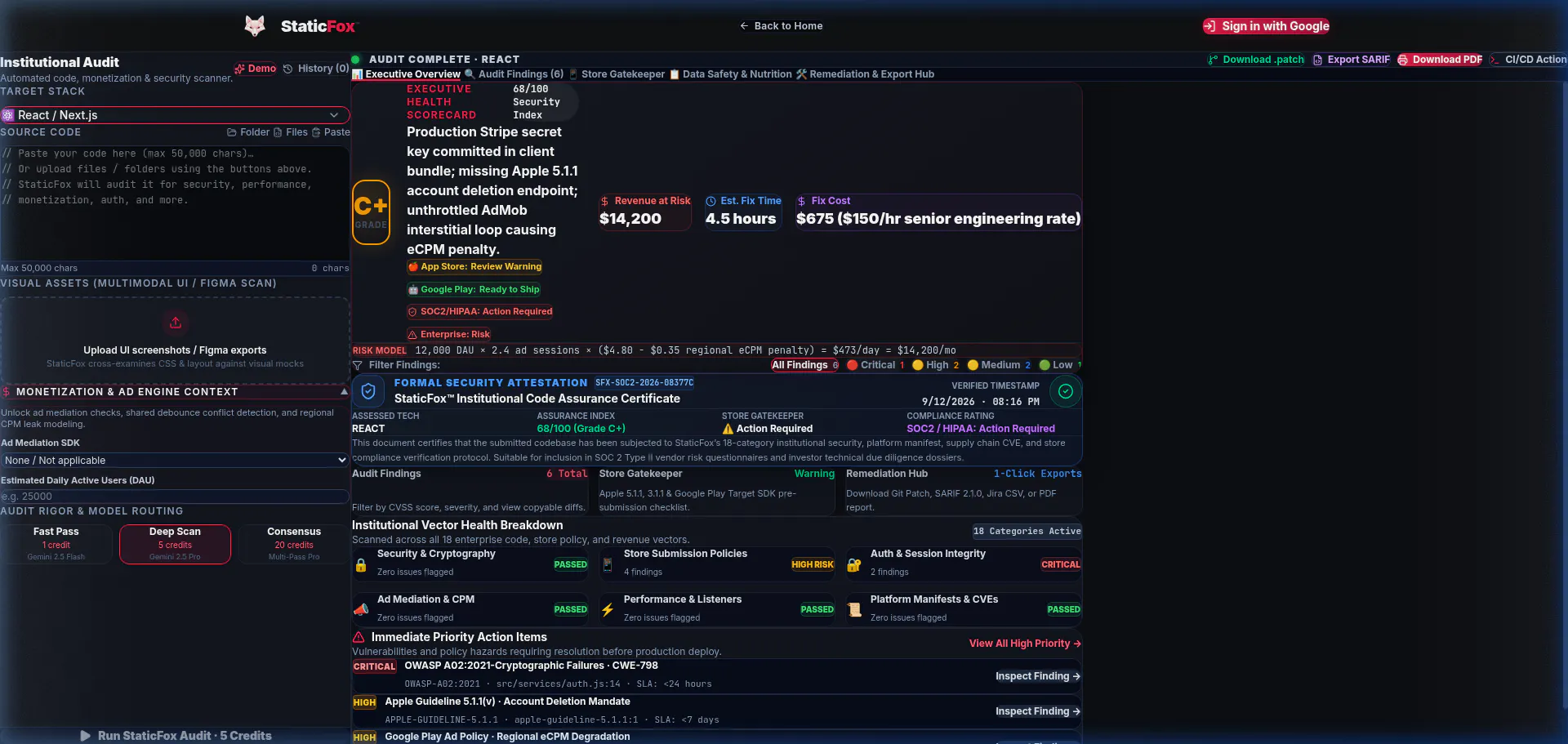Image resolution: width=1568 pixels, height=744 pixels.
Task: Click the Google Play: Ready to Ship badge
Action: [x=474, y=289]
